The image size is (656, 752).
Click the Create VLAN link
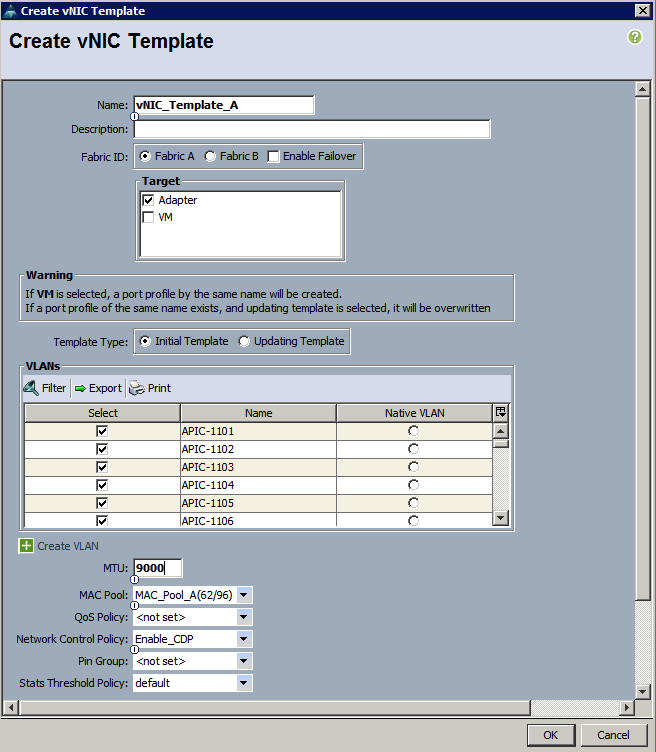(x=68, y=546)
